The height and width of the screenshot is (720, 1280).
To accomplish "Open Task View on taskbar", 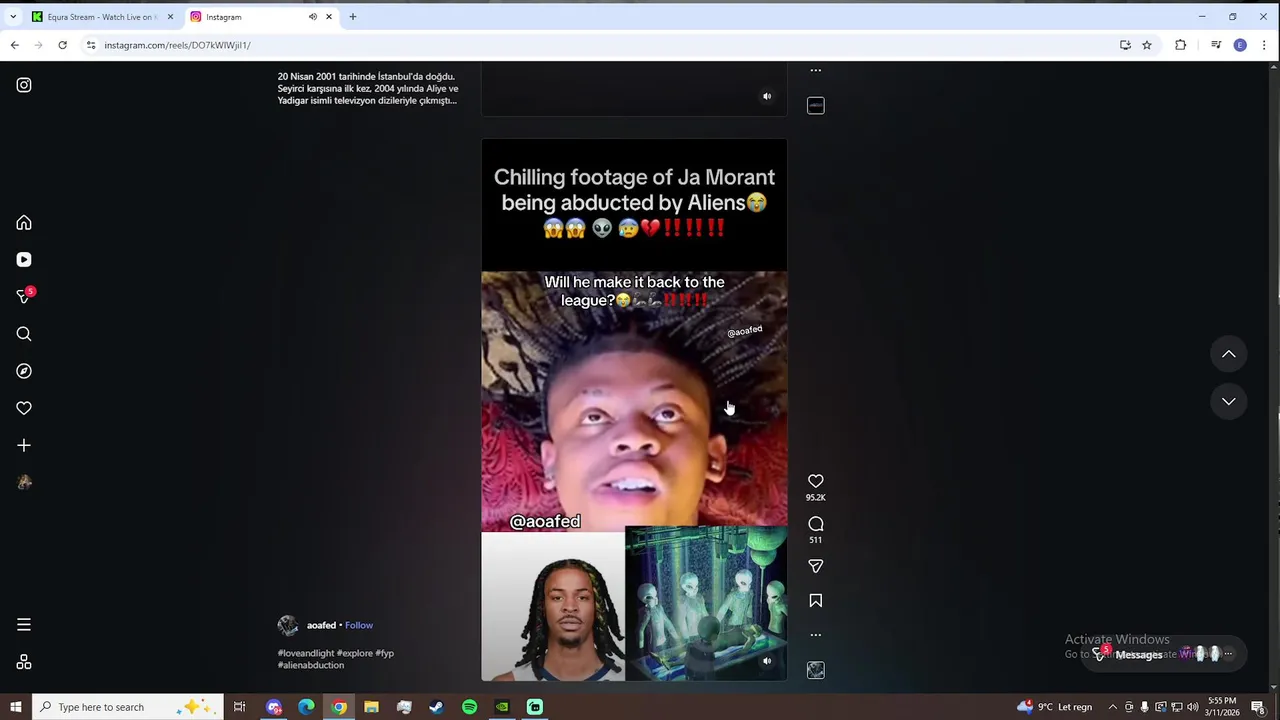I will click(x=239, y=707).
